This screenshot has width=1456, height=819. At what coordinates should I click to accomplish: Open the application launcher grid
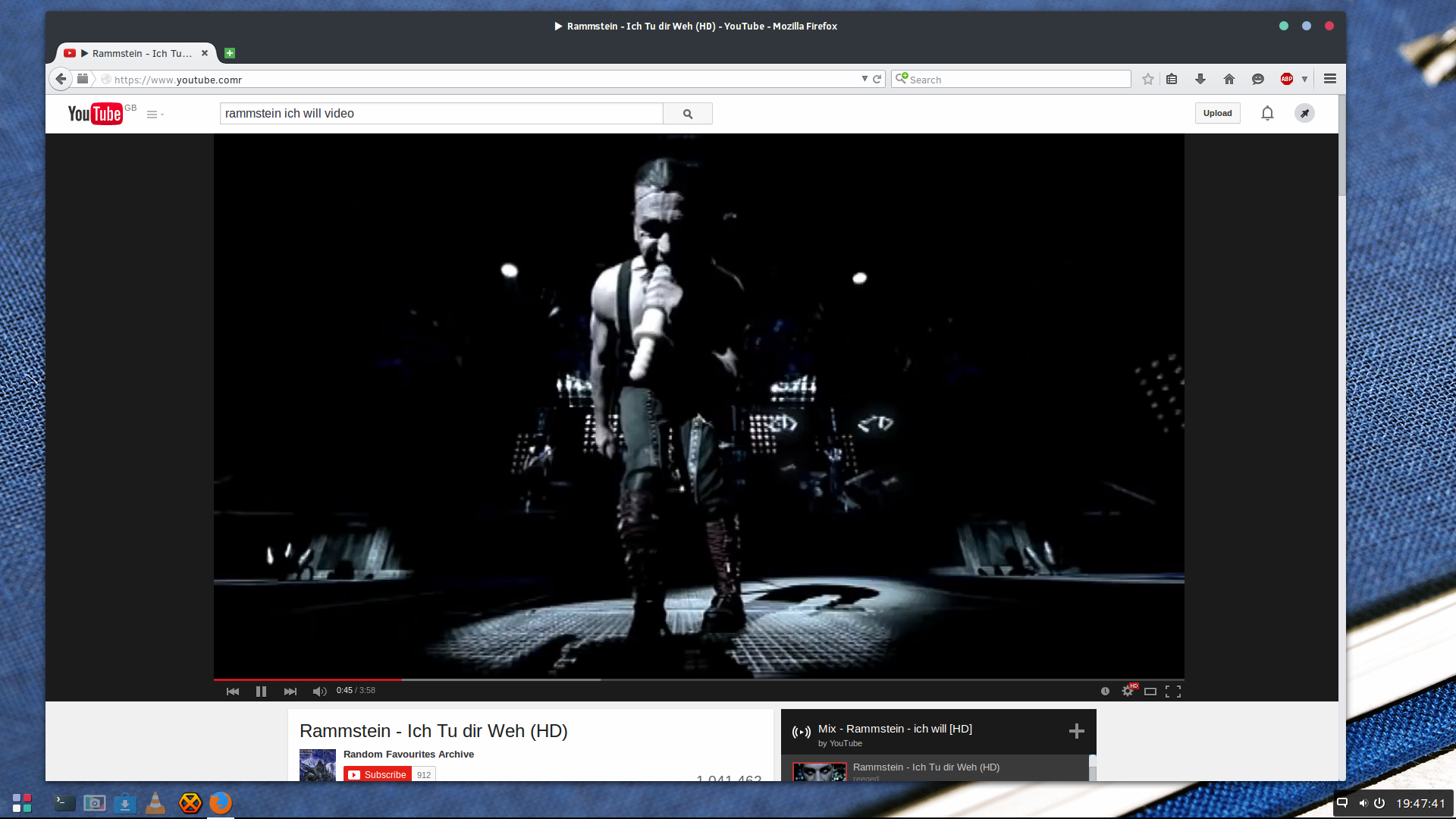(x=22, y=802)
